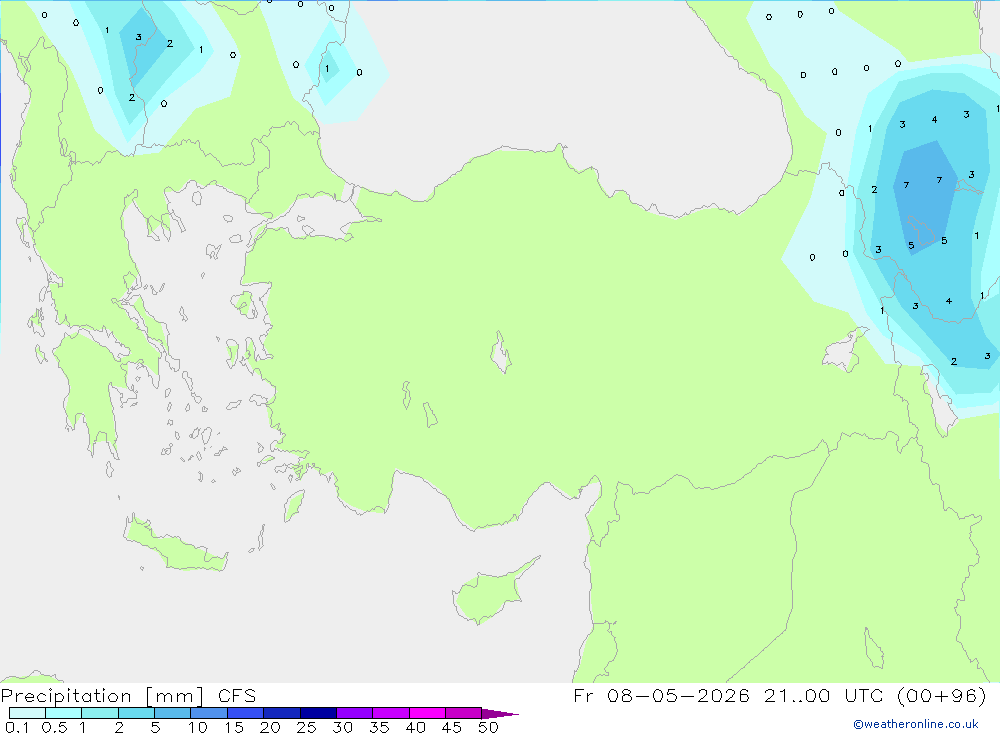Select the 0.1–0.5 mm legend swatch
Image resolution: width=1000 pixels, height=733 pixels.
click(x=27, y=713)
